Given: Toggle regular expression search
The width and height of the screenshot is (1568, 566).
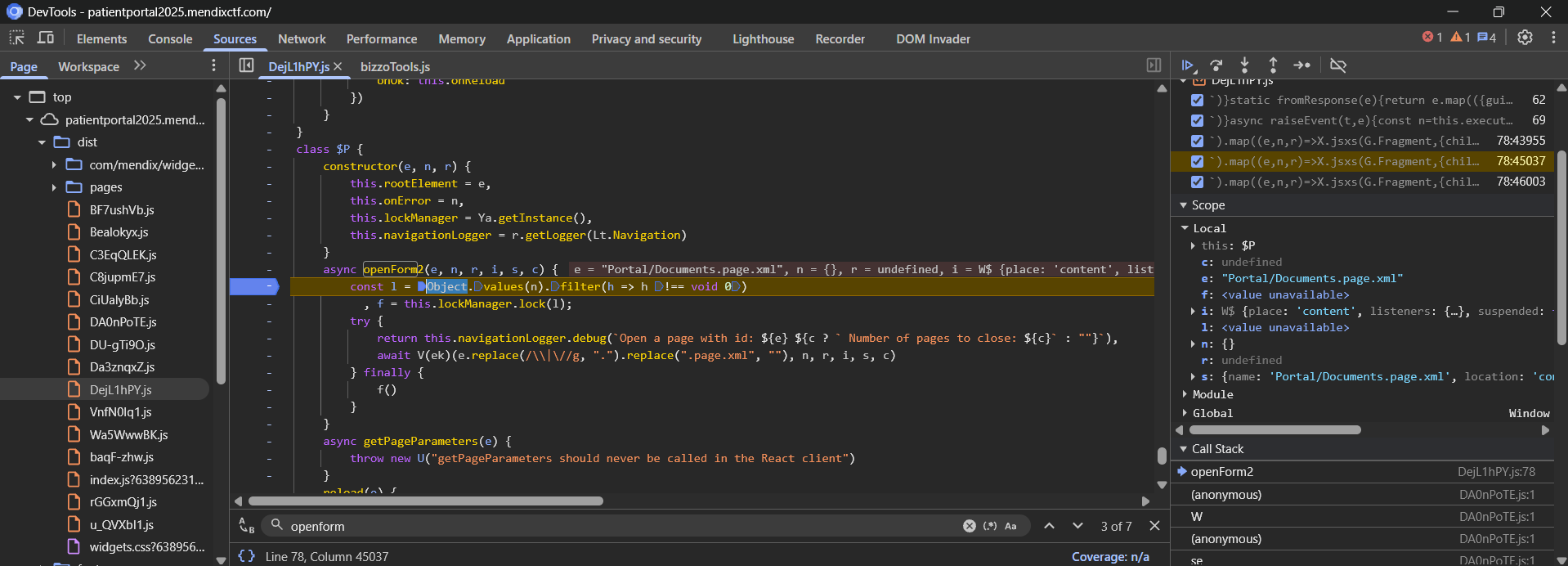Looking at the screenshot, I should (x=989, y=526).
